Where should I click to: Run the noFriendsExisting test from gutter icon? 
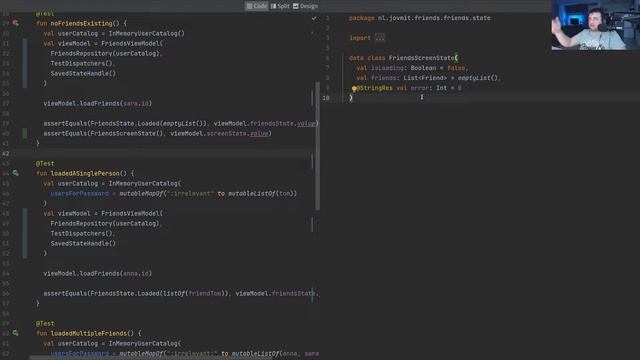click(16, 23)
